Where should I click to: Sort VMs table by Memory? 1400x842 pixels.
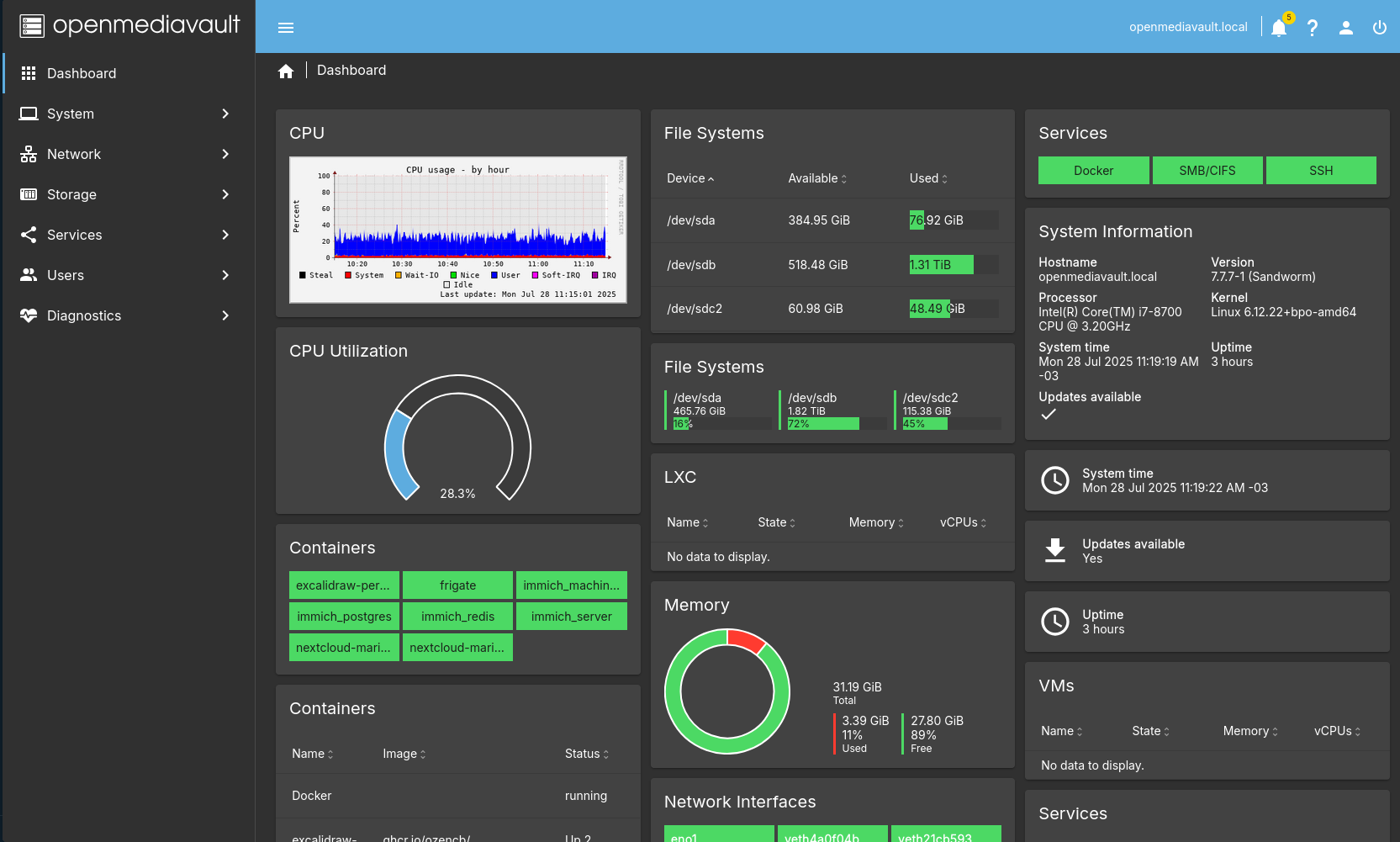pyautogui.click(x=1250, y=731)
